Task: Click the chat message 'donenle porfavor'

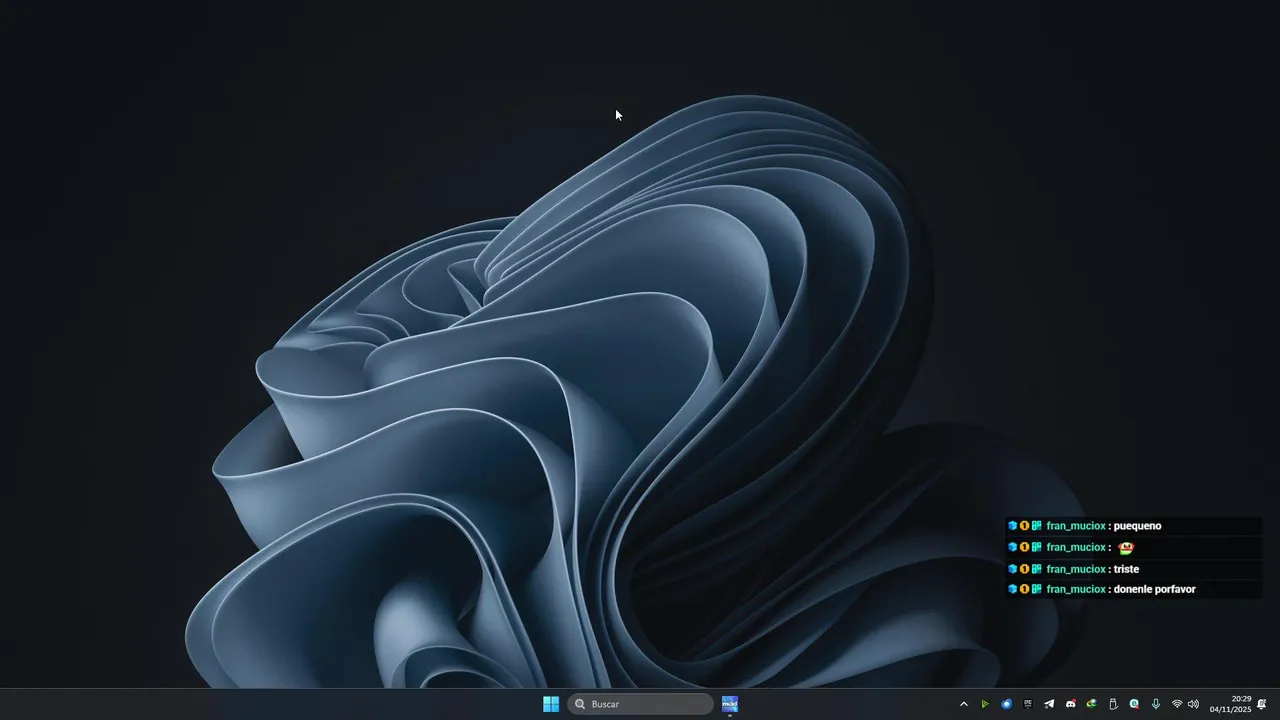Action: coord(1154,589)
